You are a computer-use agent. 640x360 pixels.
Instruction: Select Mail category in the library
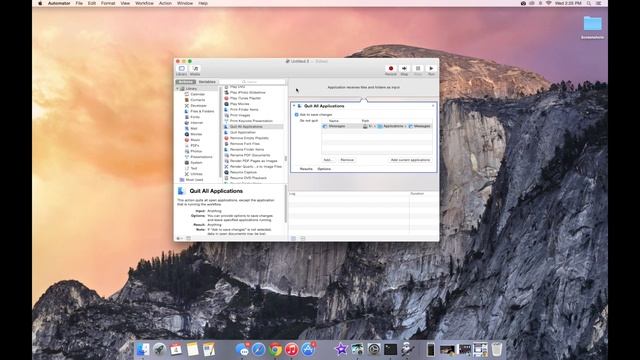point(193,129)
